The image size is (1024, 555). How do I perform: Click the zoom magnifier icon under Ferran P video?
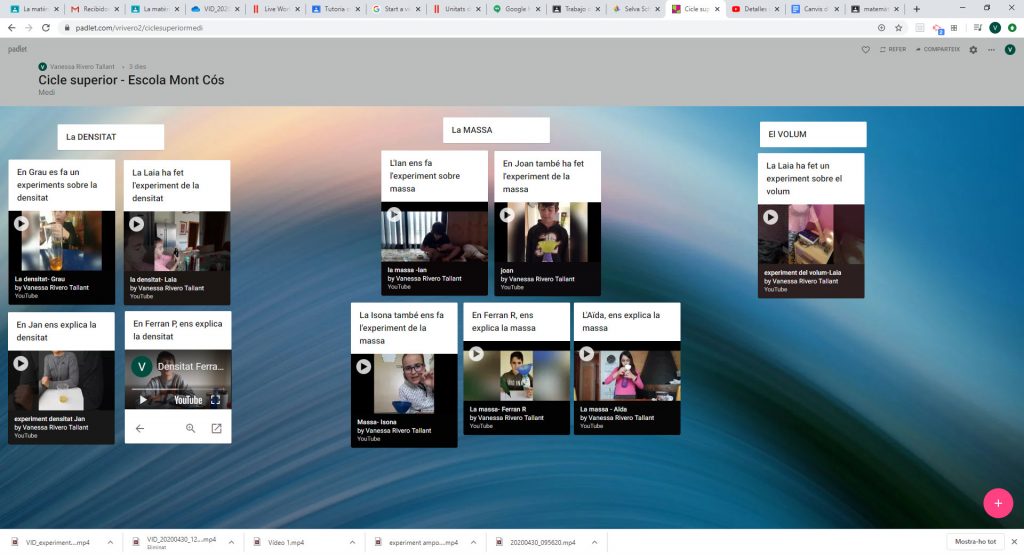coord(191,428)
